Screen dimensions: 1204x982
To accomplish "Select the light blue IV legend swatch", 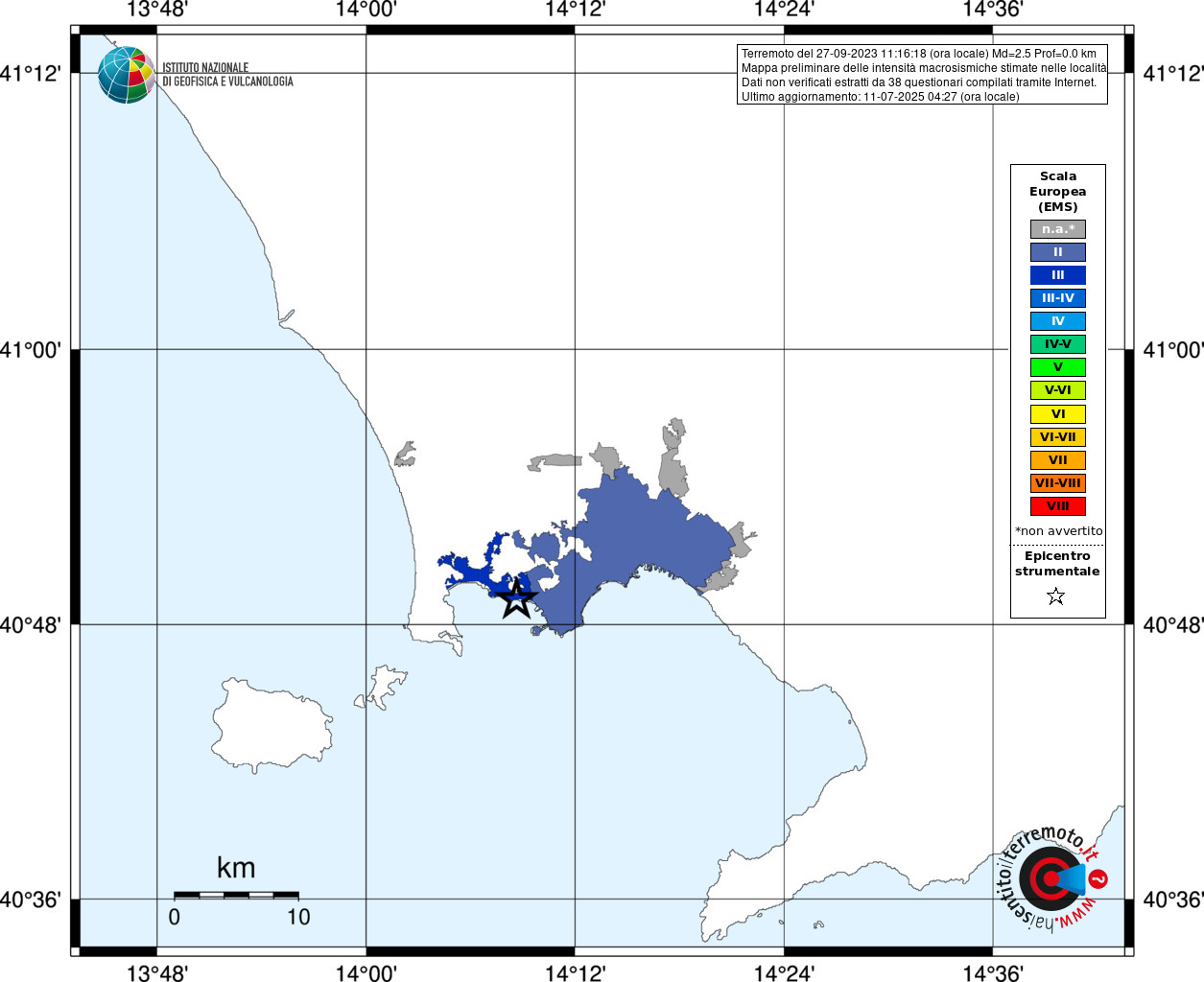I will (1058, 321).
